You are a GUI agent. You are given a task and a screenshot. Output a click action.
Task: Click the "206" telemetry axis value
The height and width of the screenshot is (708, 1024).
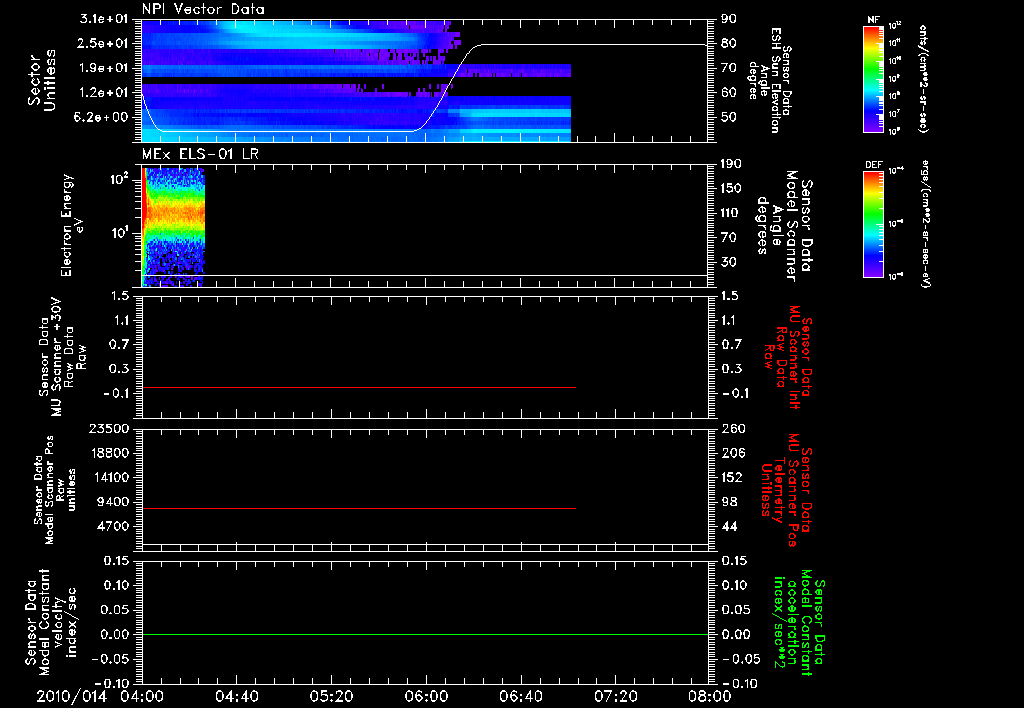732,453
